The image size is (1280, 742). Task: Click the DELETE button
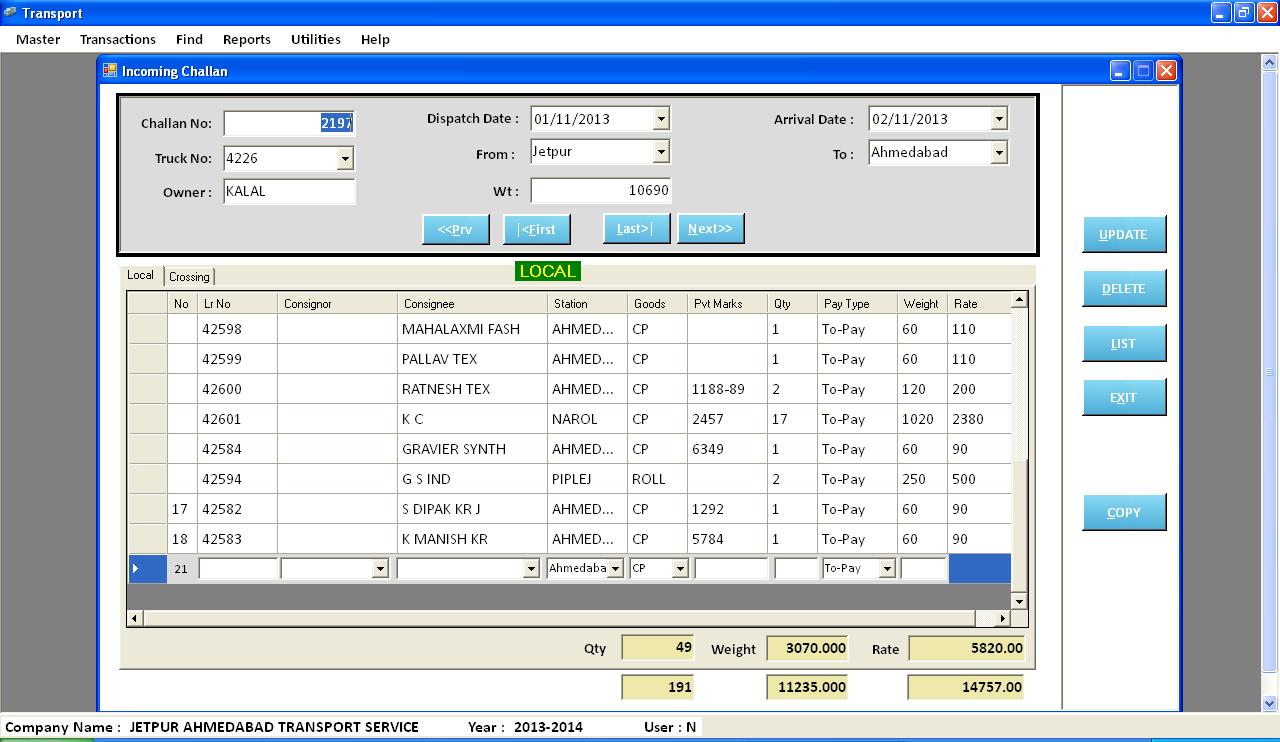coord(1124,288)
